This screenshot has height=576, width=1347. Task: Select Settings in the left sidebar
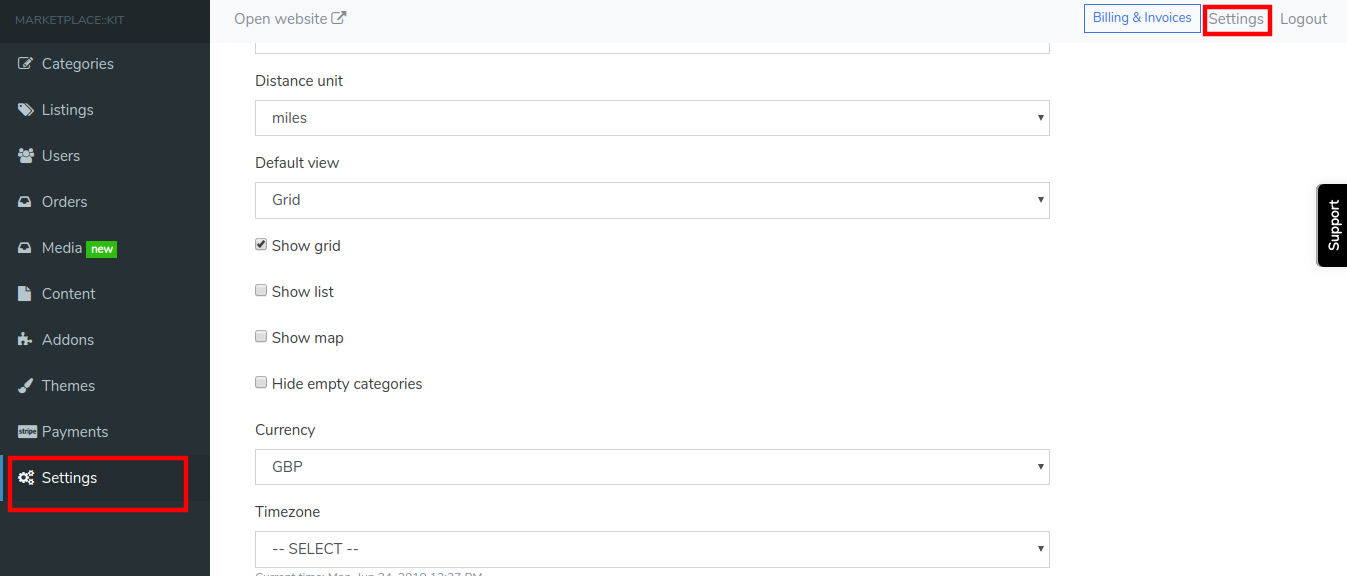coord(70,478)
